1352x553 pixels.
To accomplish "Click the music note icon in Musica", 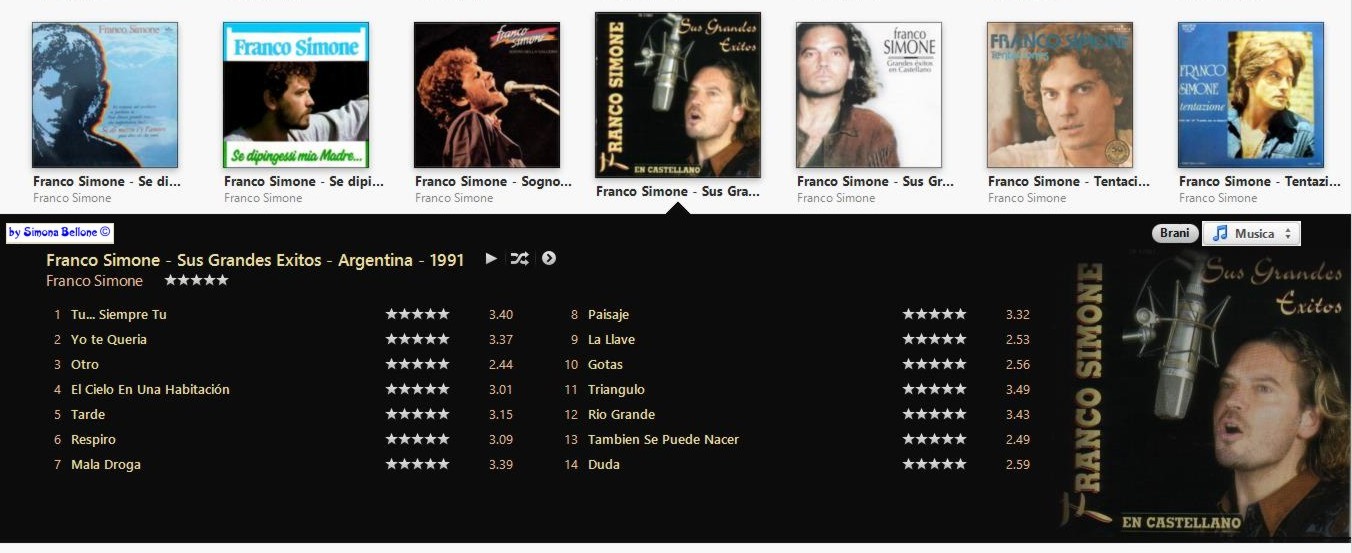I will point(1220,233).
